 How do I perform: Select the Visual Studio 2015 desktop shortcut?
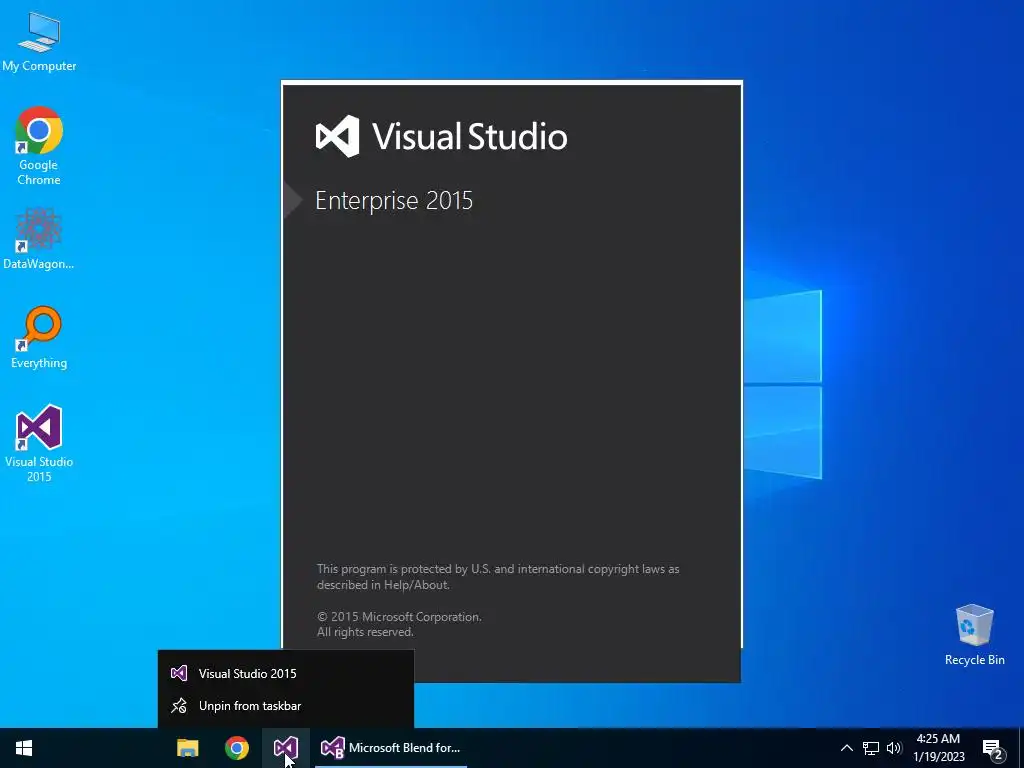pyautogui.click(x=39, y=444)
